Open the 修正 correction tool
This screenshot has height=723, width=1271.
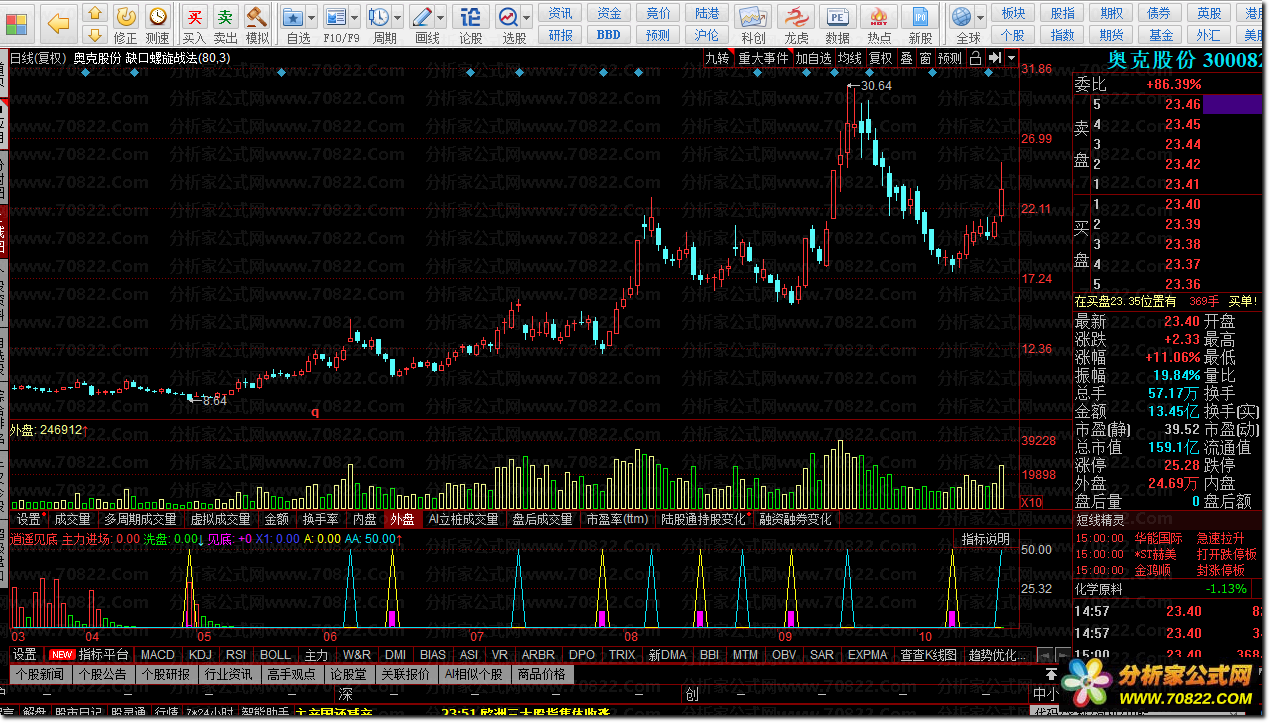(x=126, y=24)
